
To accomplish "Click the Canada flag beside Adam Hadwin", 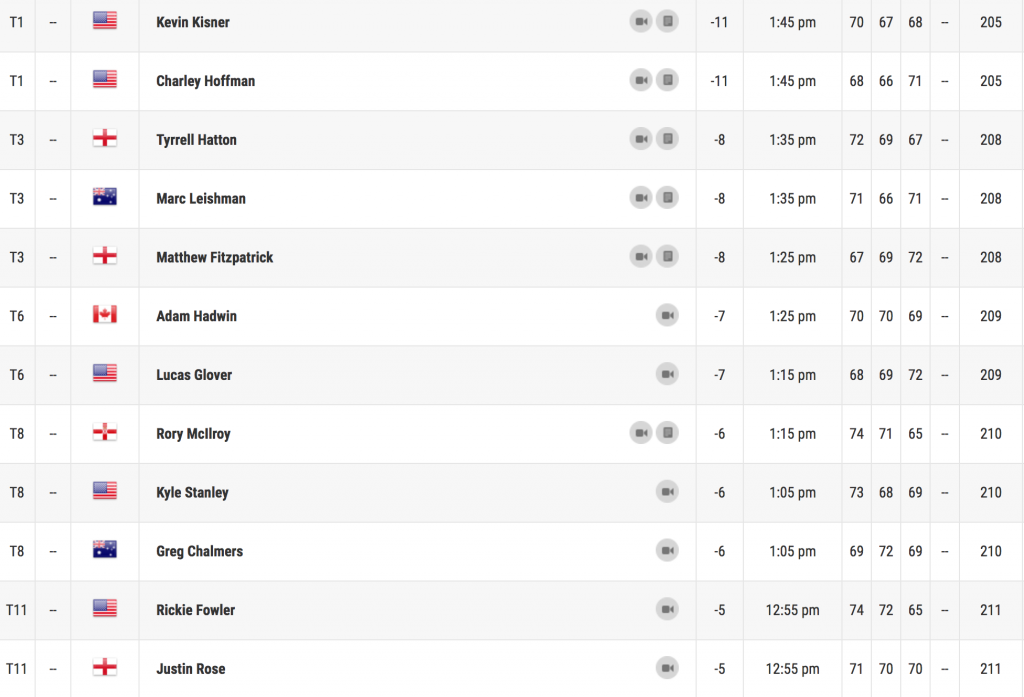I will click(x=104, y=314).
